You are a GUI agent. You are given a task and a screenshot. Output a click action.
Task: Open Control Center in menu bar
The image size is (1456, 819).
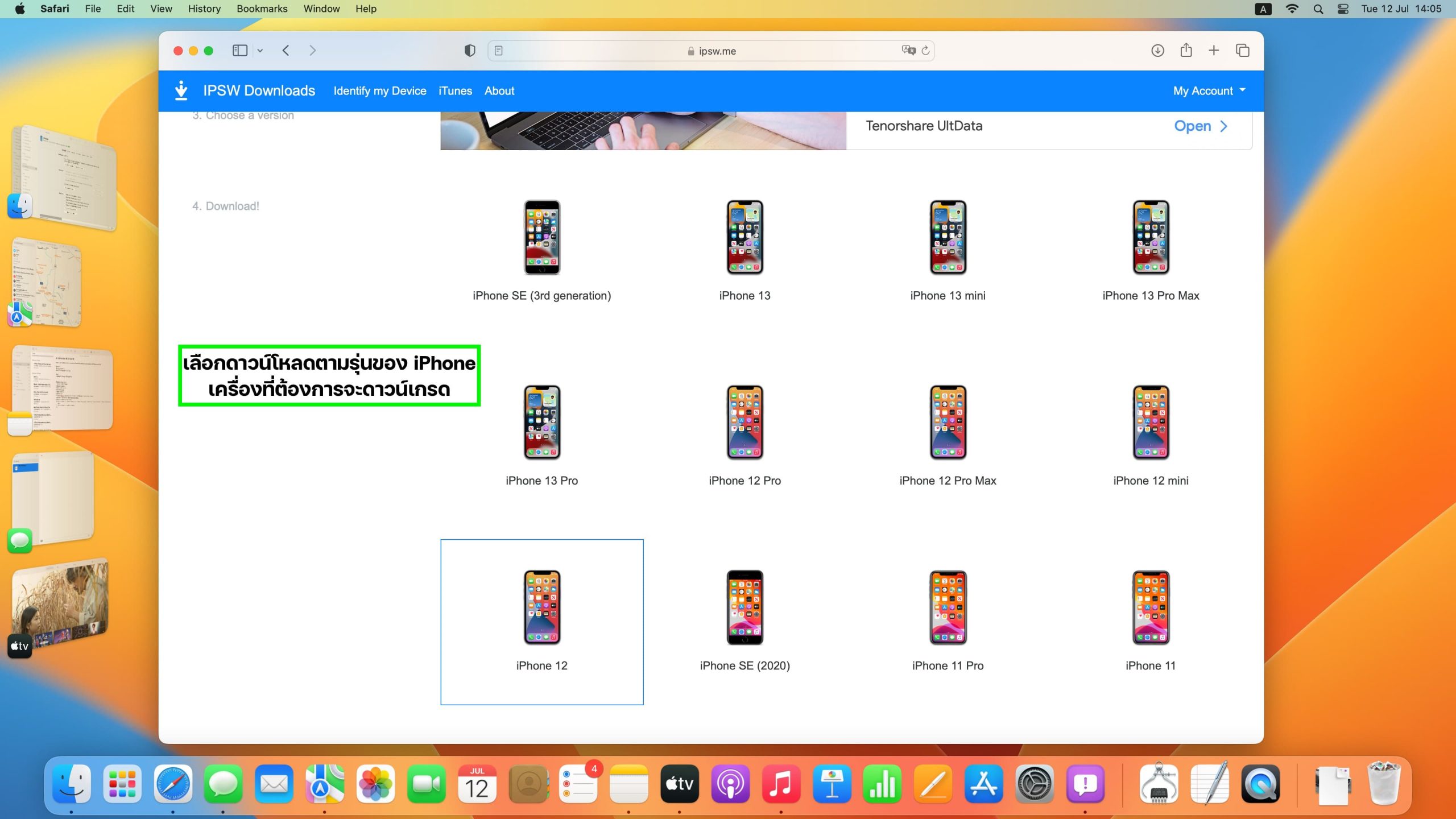click(x=1343, y=9)
